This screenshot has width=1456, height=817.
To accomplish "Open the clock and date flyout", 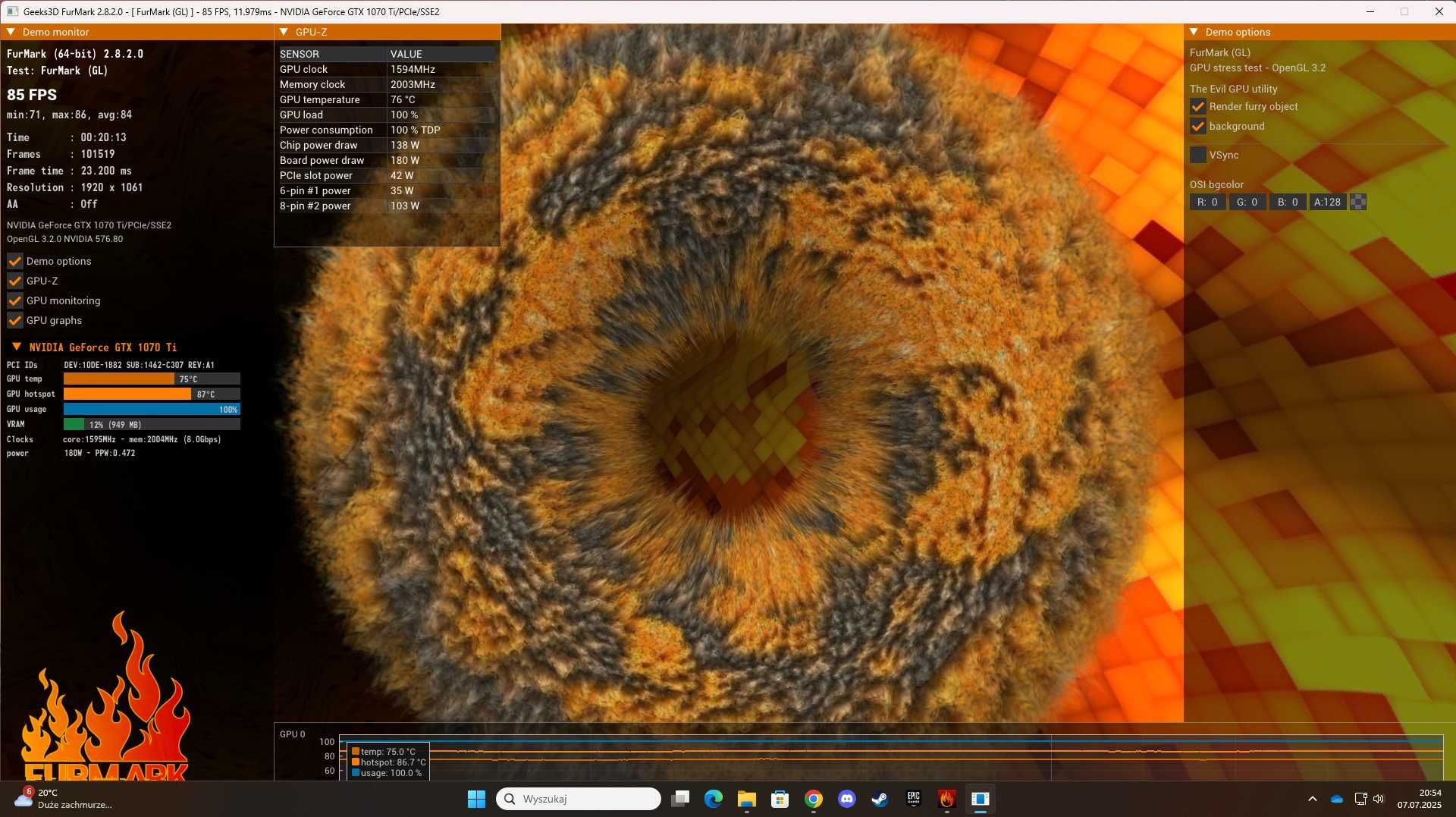I will point(1420,799).
